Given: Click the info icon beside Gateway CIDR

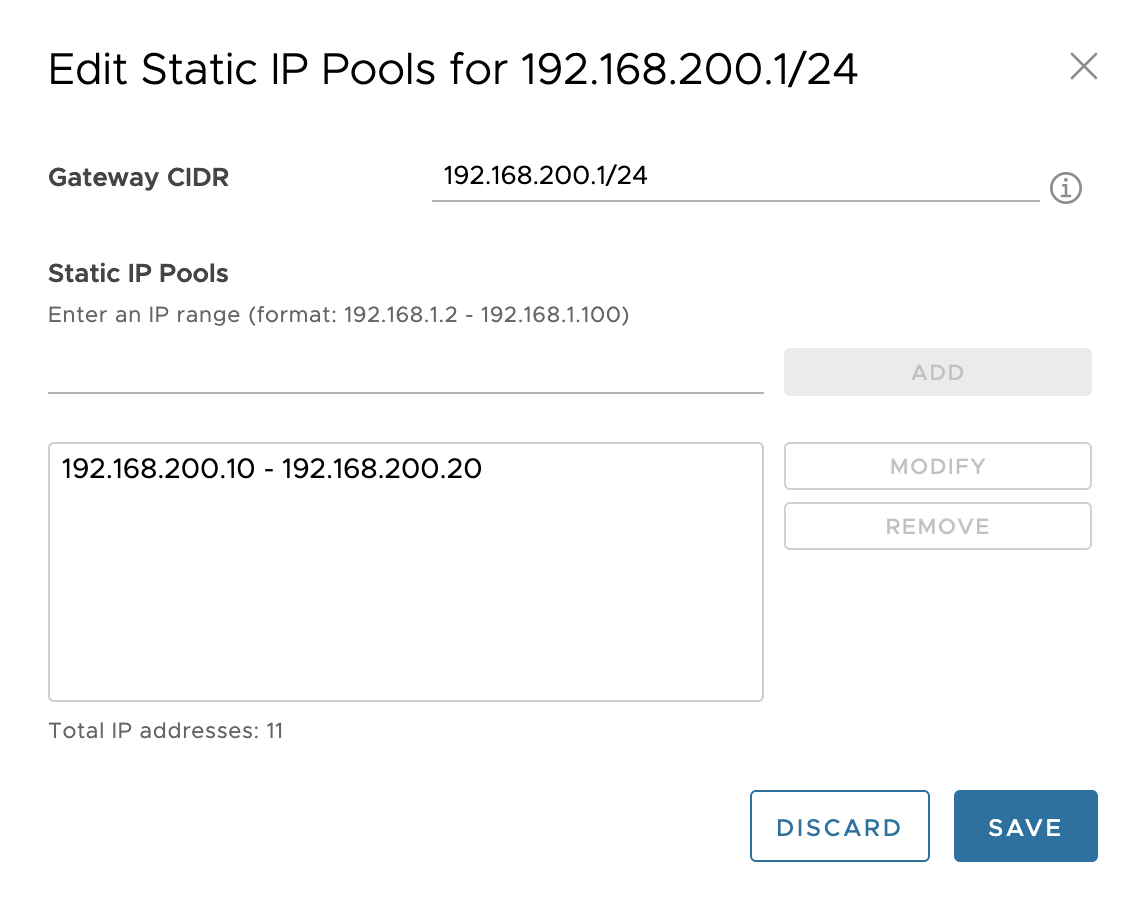Looking at the screenshot, I should click(x=1066, y=188).
